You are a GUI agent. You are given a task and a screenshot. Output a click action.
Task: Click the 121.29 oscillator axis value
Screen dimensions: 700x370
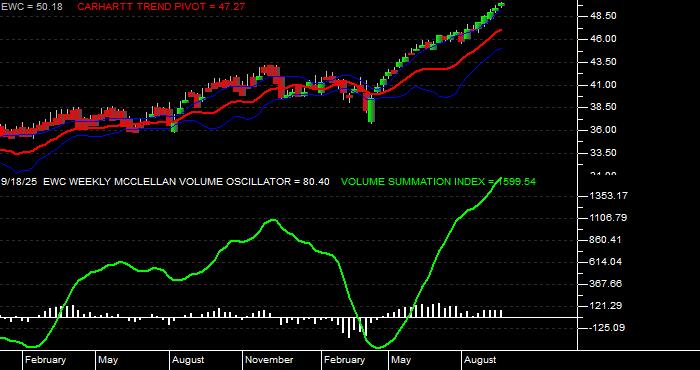(x=606, y=306)
